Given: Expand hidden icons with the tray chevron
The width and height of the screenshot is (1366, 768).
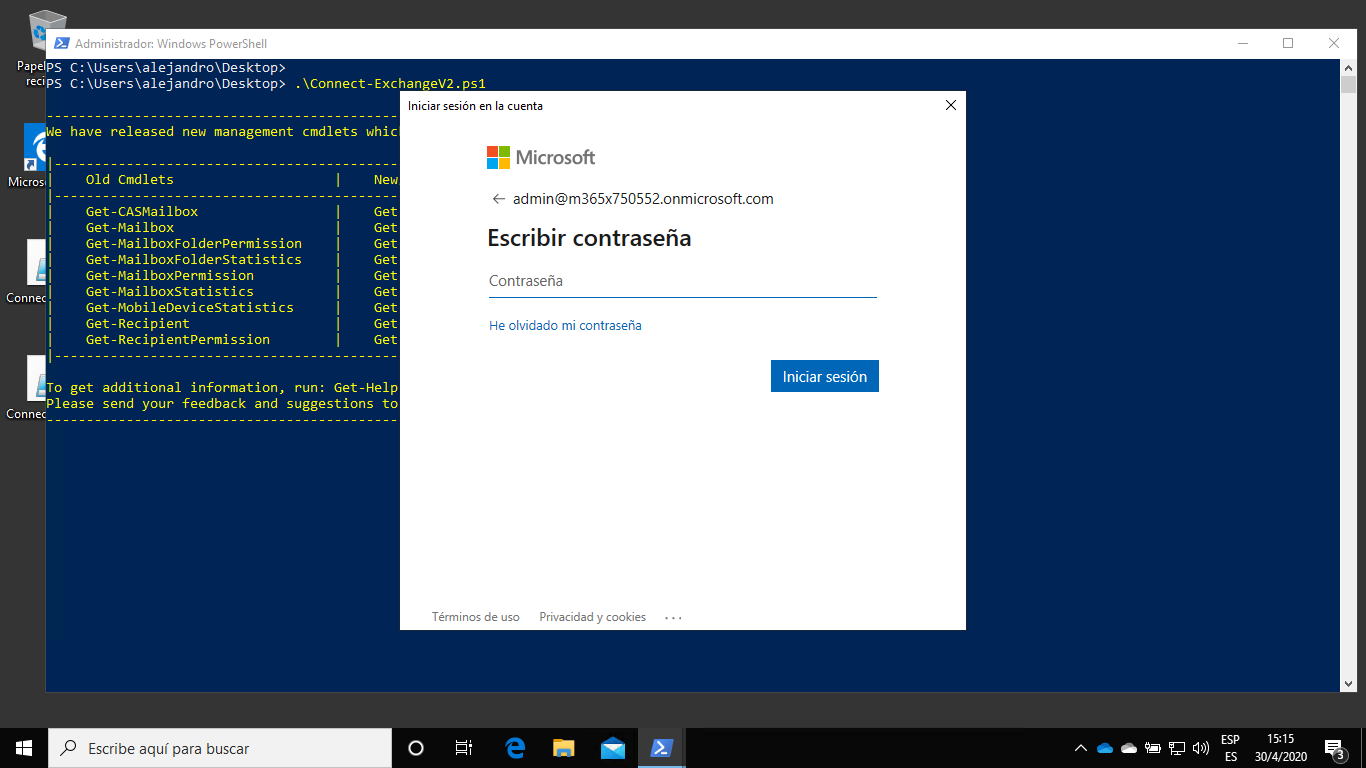Looking at the screenshot, I should (1081, 747).
